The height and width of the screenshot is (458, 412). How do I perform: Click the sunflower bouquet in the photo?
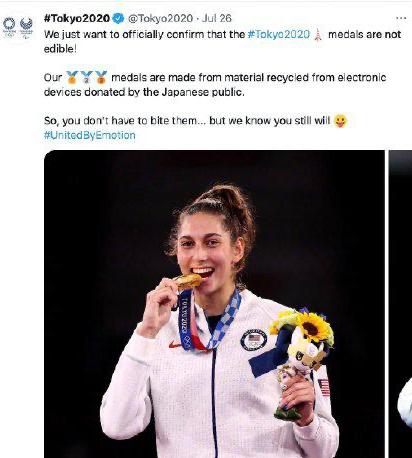click(301, 329)
